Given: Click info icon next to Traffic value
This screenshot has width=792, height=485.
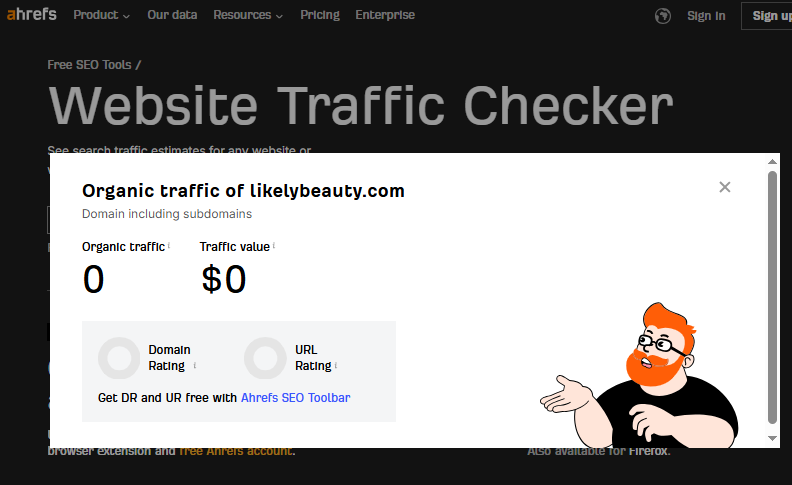Looking at the screenshot, I should click(x=274, y=246).
